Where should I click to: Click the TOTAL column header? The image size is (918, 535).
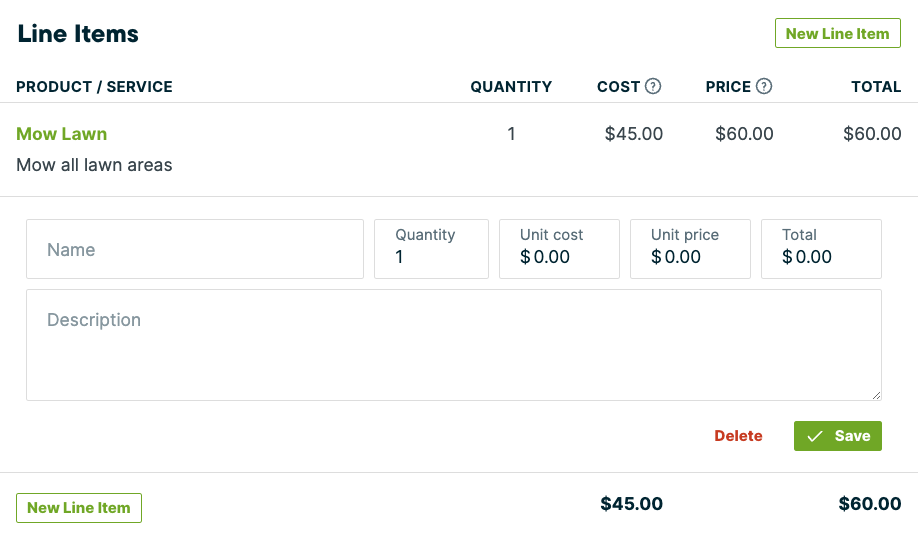(x=876, y=87)
